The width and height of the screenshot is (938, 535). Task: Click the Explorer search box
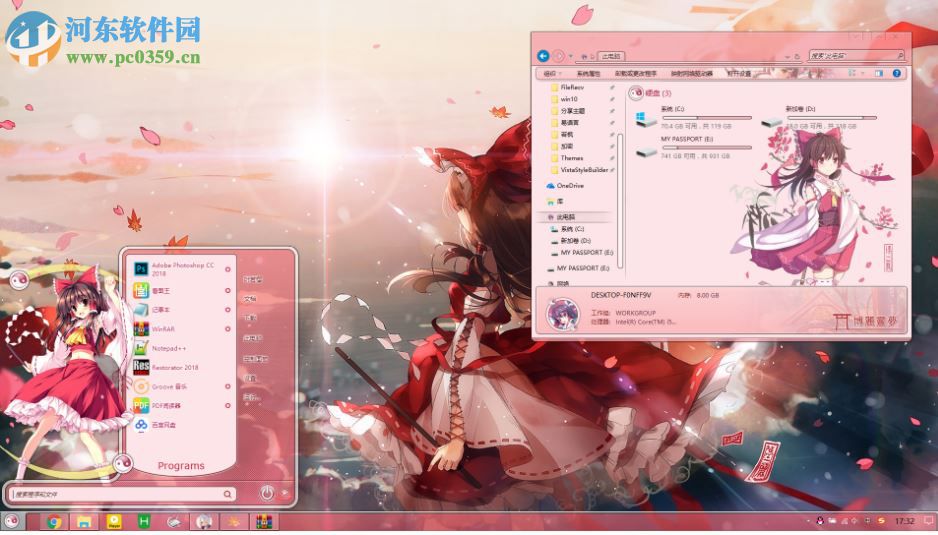[856, 56]
